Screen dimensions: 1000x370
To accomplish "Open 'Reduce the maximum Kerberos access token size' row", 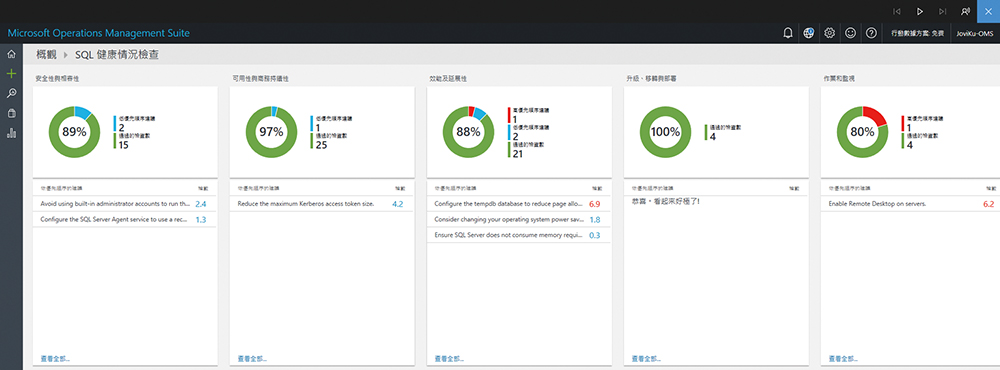I will [321, 204].
